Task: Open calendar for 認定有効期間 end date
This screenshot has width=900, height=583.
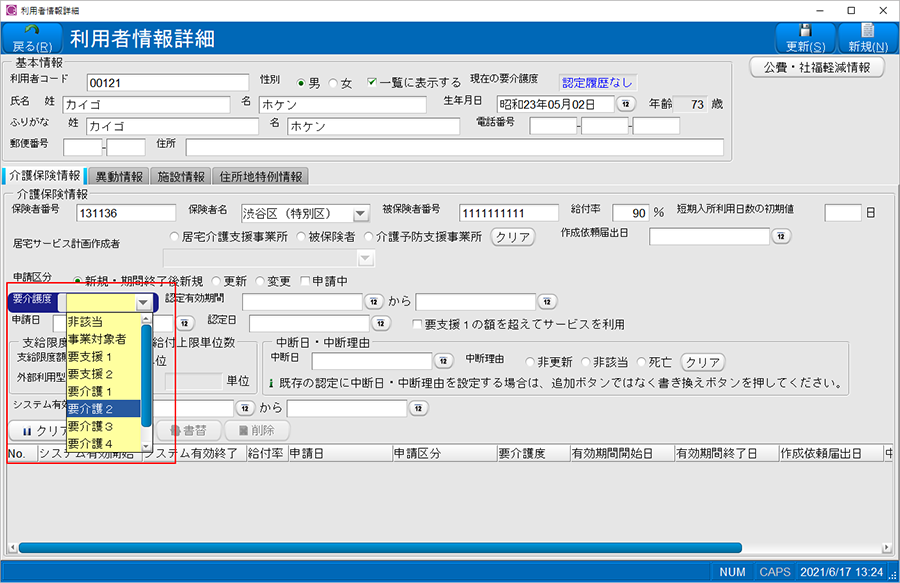Action: tap(547, 301)
